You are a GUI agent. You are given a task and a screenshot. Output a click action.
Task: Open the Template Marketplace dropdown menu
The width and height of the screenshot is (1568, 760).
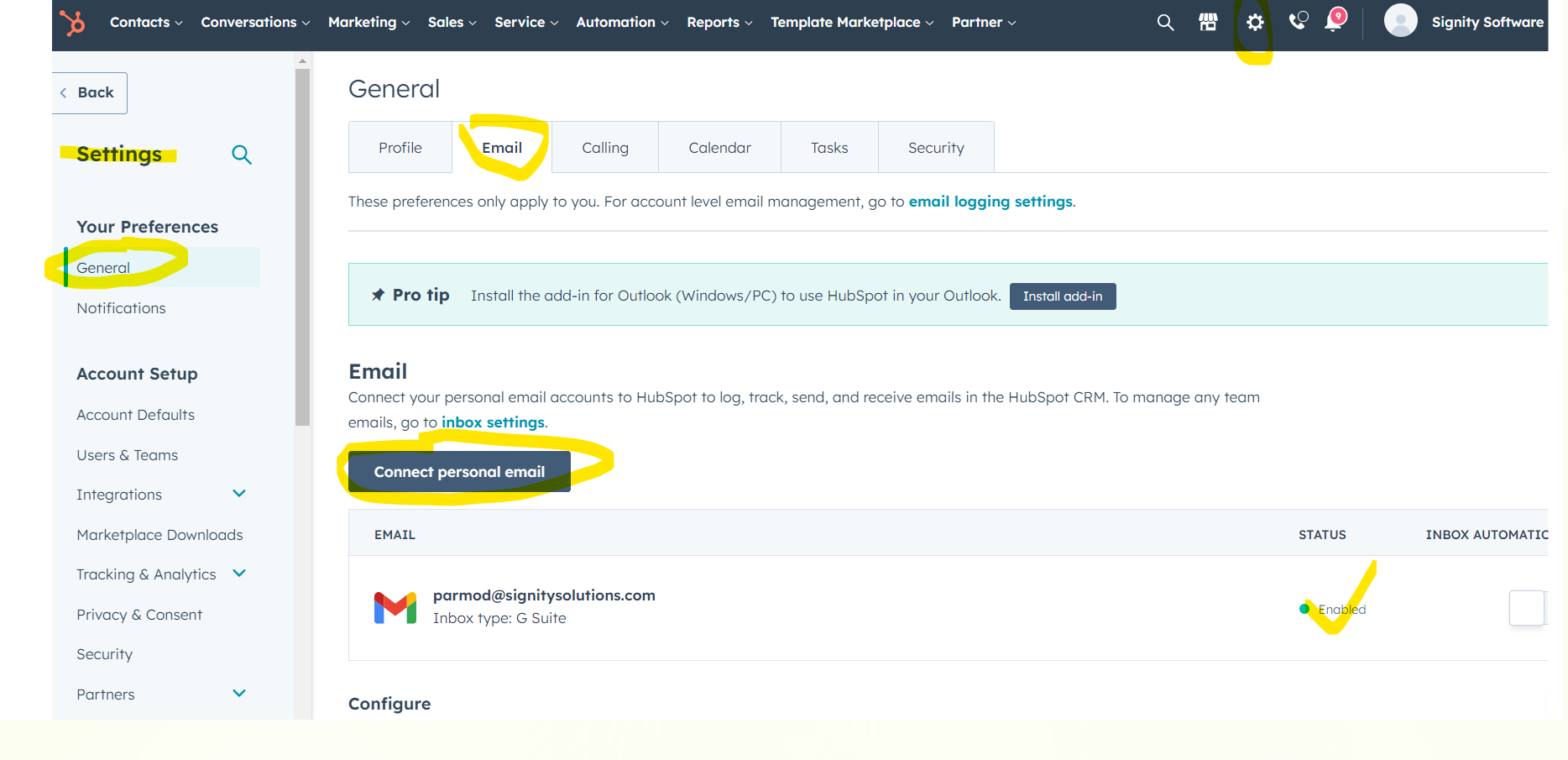[852, 23]
